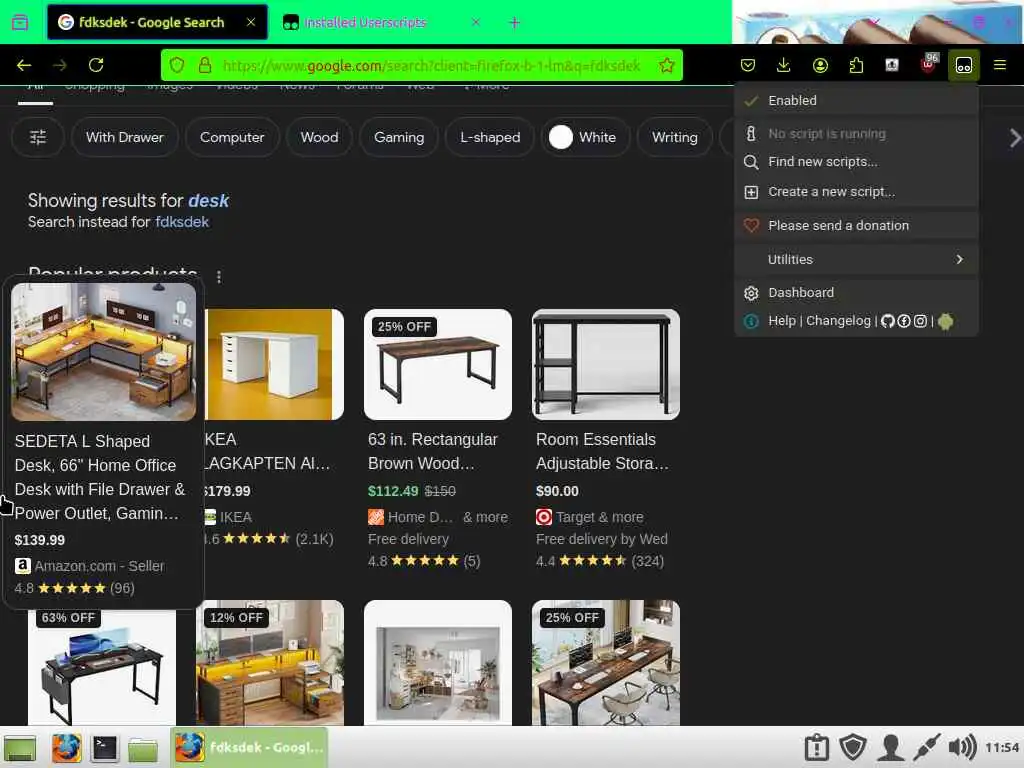Apply the Wood filter chip

tap(319, 137)
